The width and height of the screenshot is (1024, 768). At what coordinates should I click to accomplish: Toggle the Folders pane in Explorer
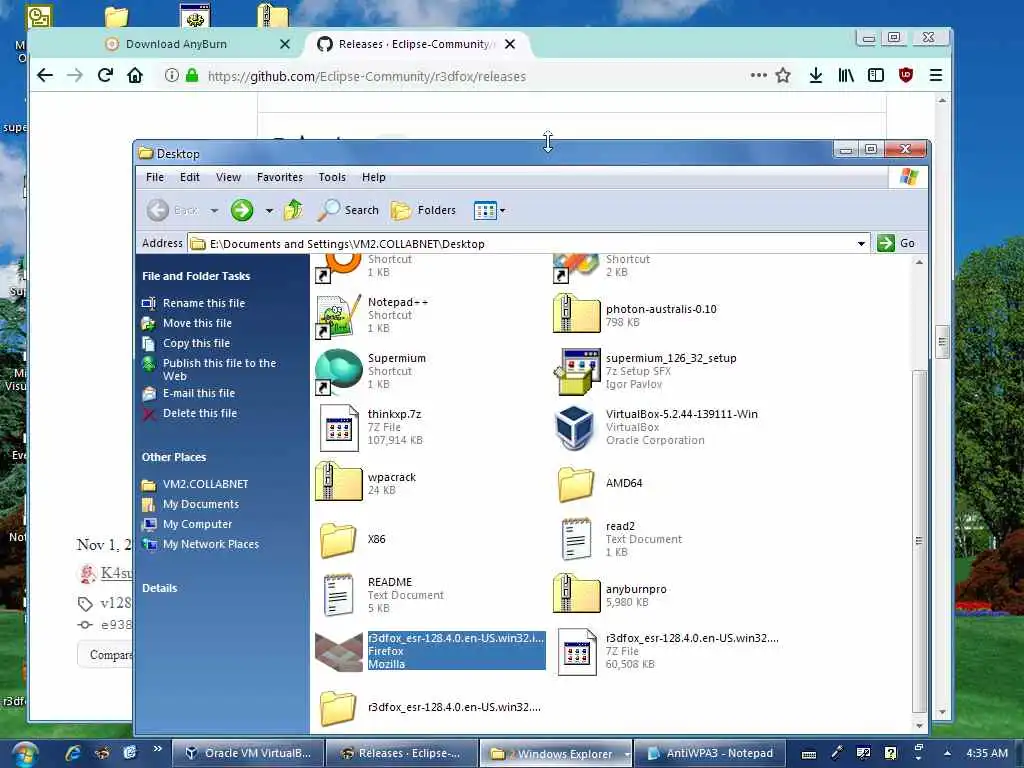pyautogui.click(x=423, y=210)
